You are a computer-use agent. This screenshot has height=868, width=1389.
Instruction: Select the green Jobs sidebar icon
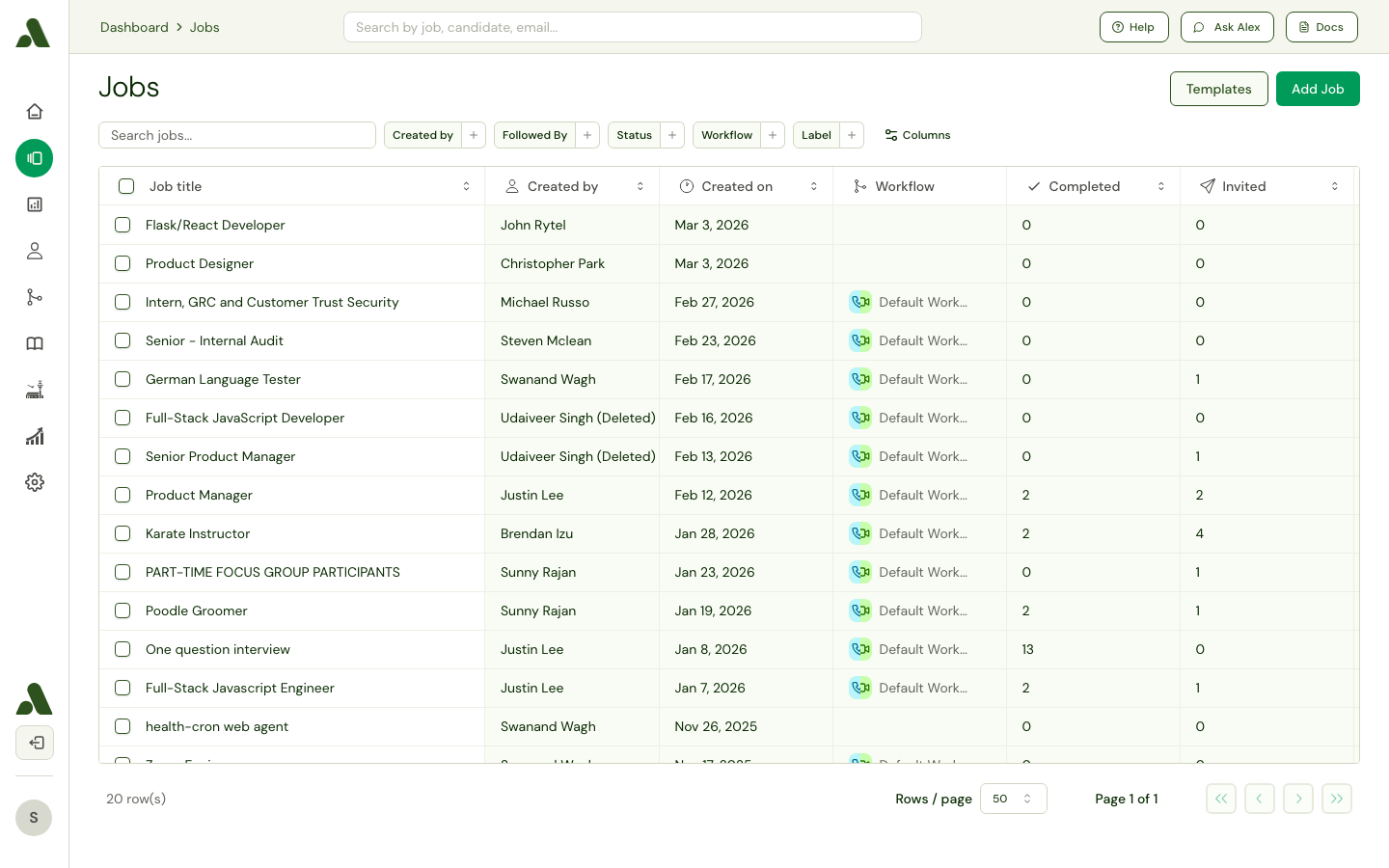[35, 158]
